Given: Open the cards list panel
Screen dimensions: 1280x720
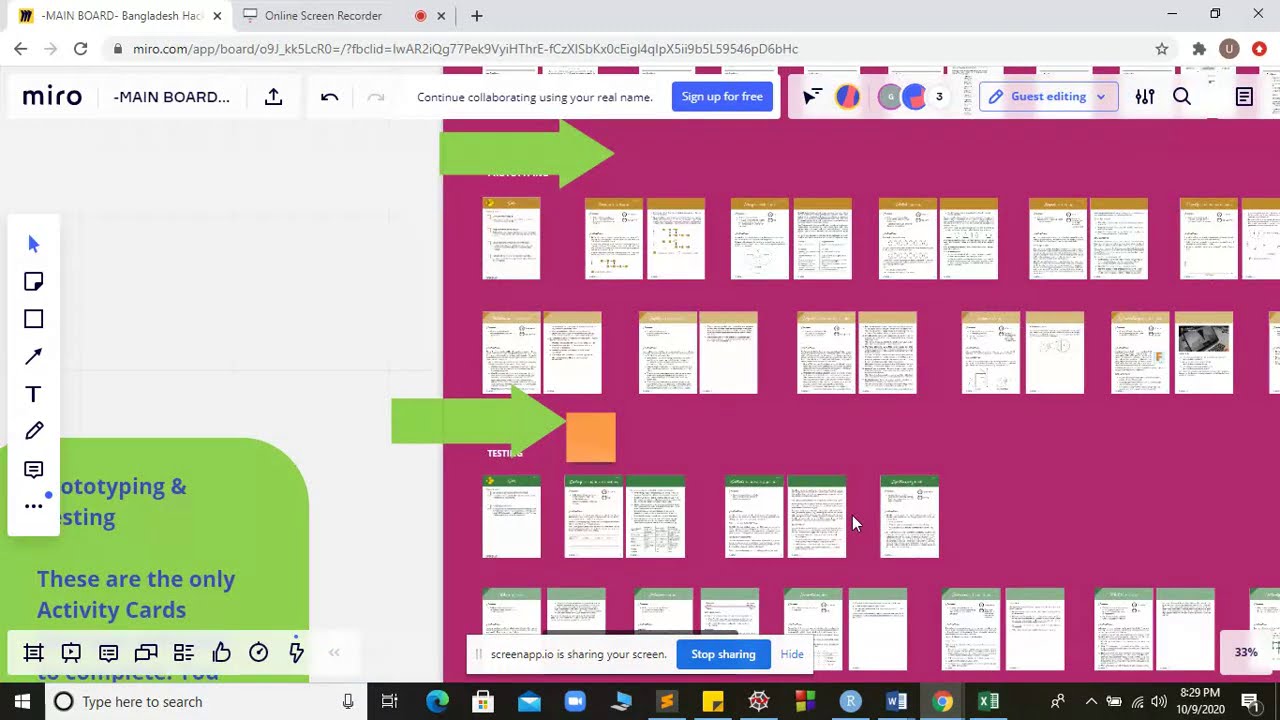Looking at the screenshot, I should 183,653.
